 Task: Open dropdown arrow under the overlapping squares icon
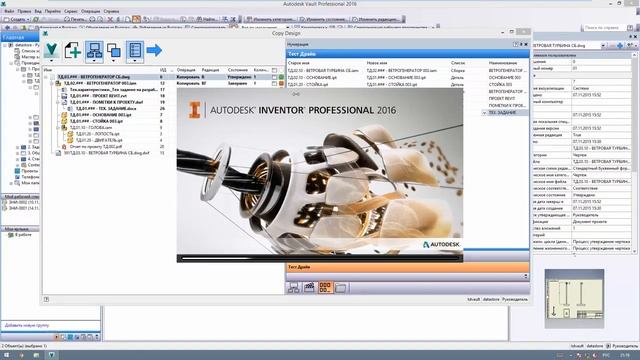[114, 61]
